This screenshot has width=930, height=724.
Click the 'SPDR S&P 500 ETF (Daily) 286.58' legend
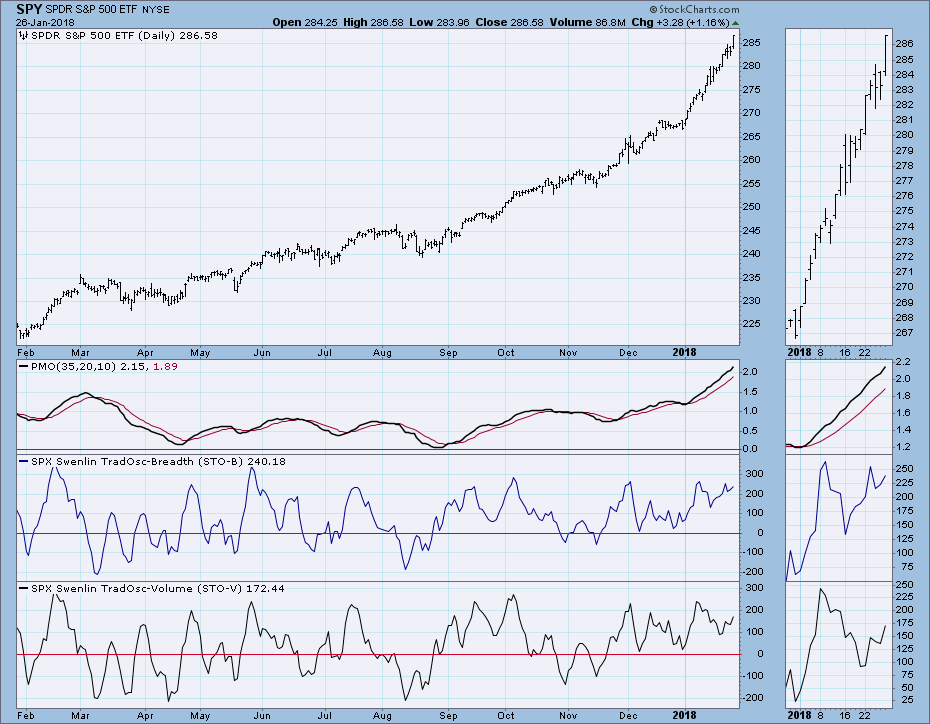(124, 36)
